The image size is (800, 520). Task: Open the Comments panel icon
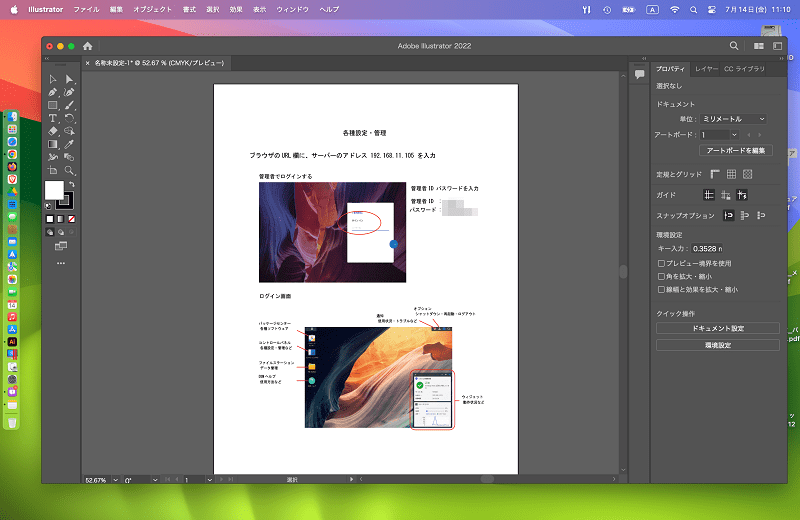coord(639,75)
